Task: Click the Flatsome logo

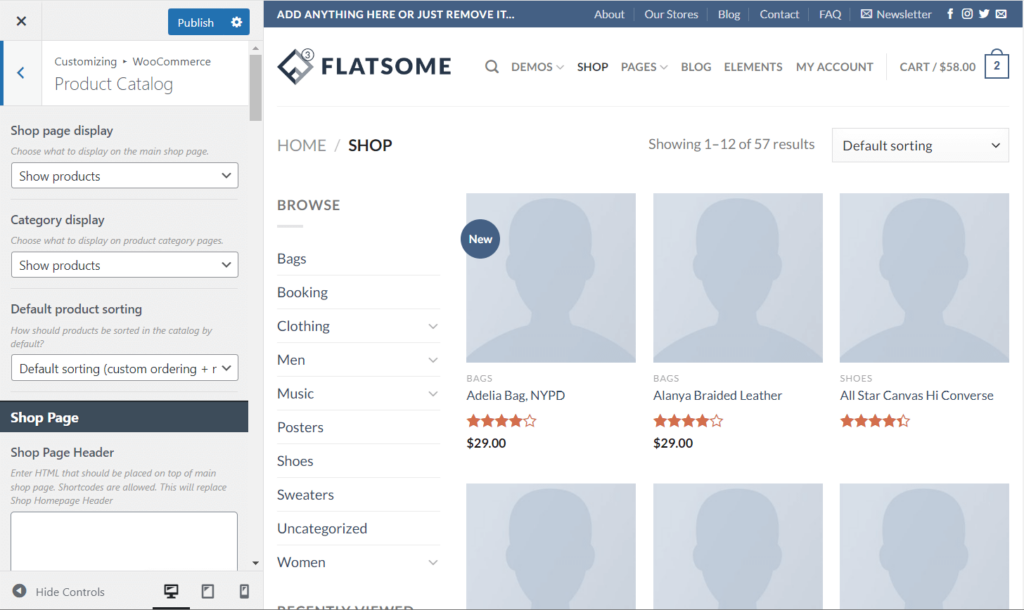Action: (364, 66)
